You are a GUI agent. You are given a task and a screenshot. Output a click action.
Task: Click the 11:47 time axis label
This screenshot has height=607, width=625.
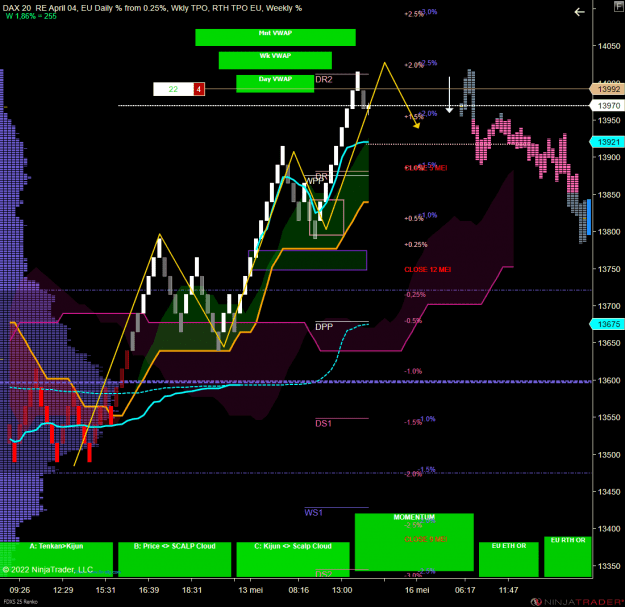click(508, 590)
